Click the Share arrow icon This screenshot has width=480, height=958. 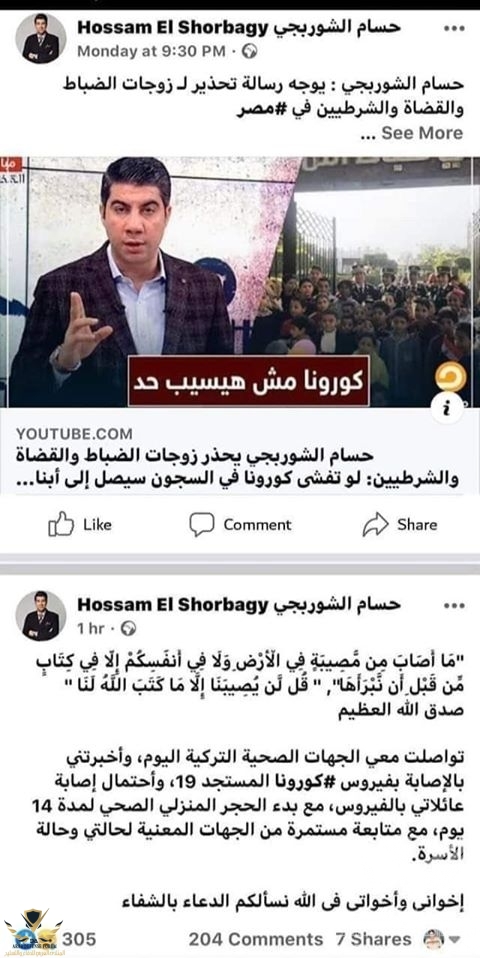[376, 524]
